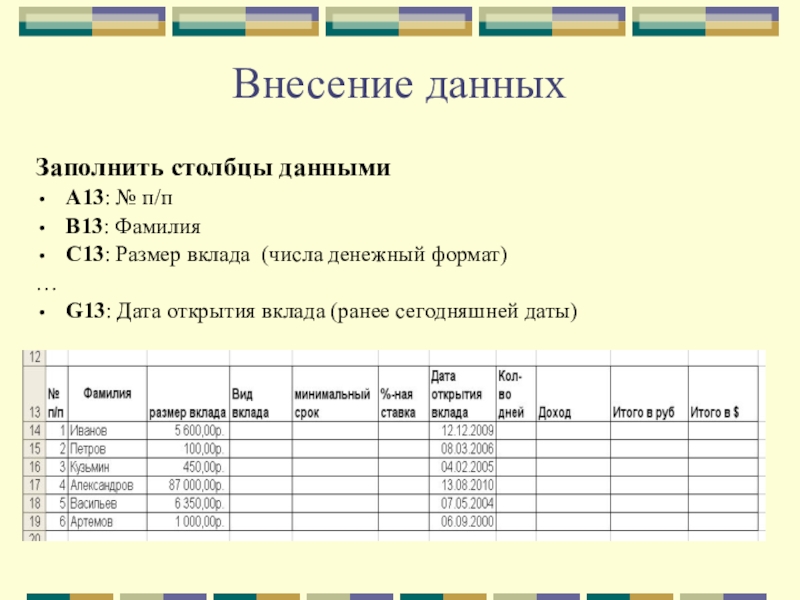Select empty 'Доход' cell in Петров row
Image resolution: width=800 pixels, height=600 pixels.
(x=573, y=448)
